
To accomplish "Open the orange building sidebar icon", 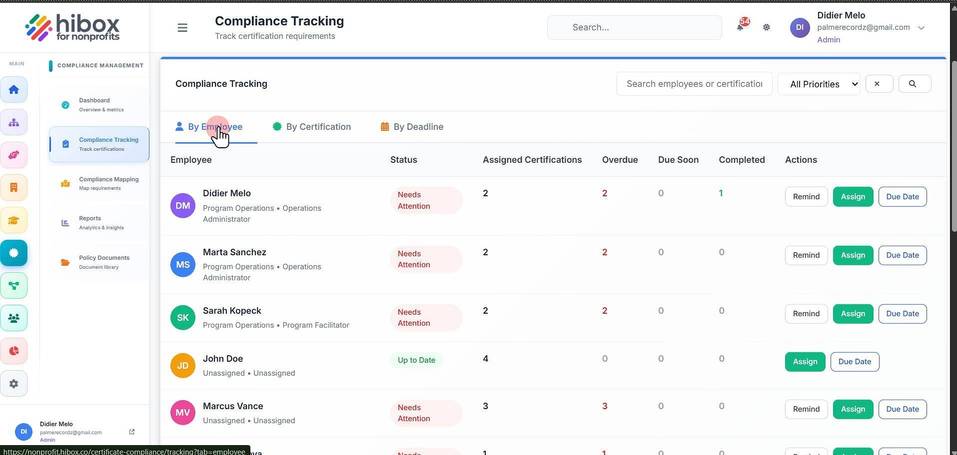I will [x=13, y=187].
